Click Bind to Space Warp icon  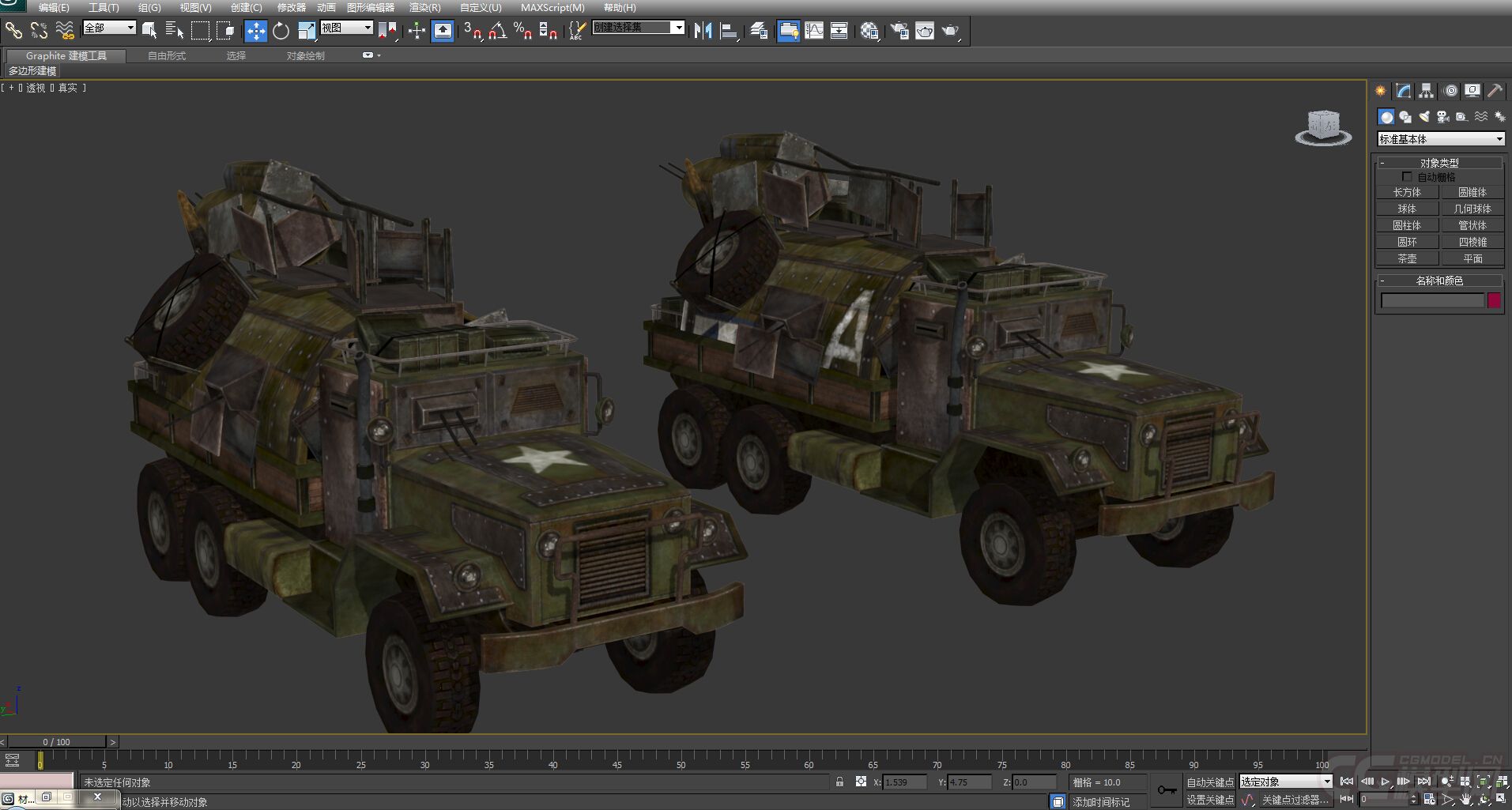65,31
